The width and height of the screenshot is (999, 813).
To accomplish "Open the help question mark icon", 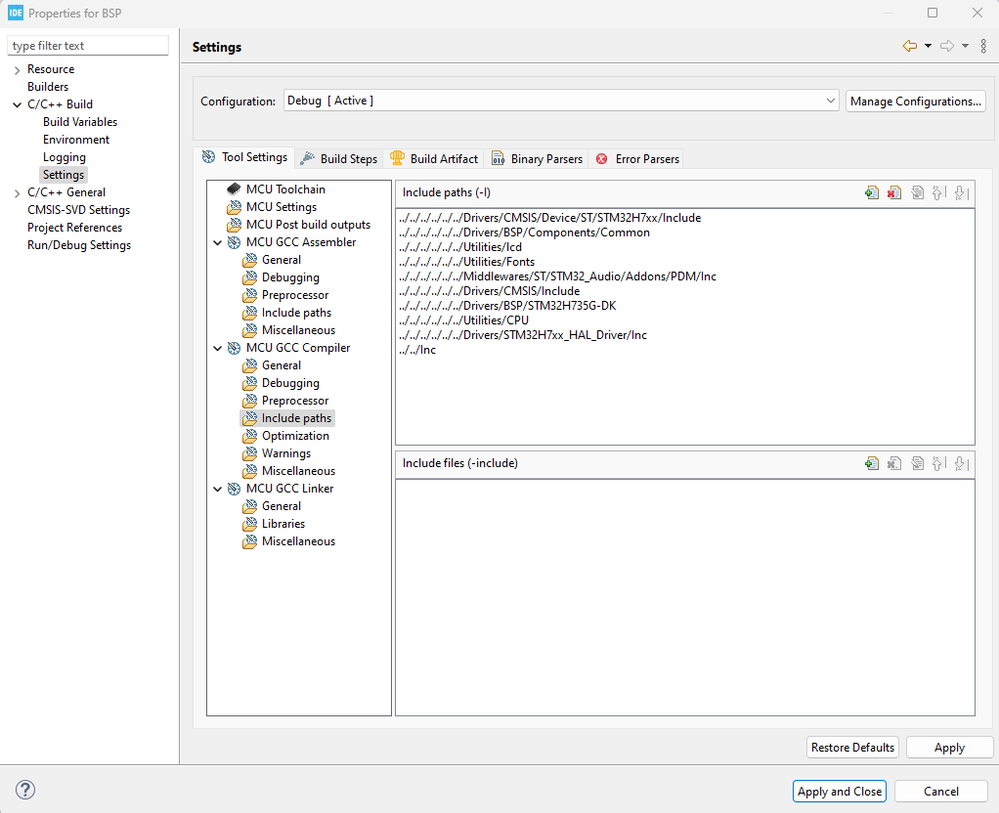I will pyautogui.click(x=25, y=790).
